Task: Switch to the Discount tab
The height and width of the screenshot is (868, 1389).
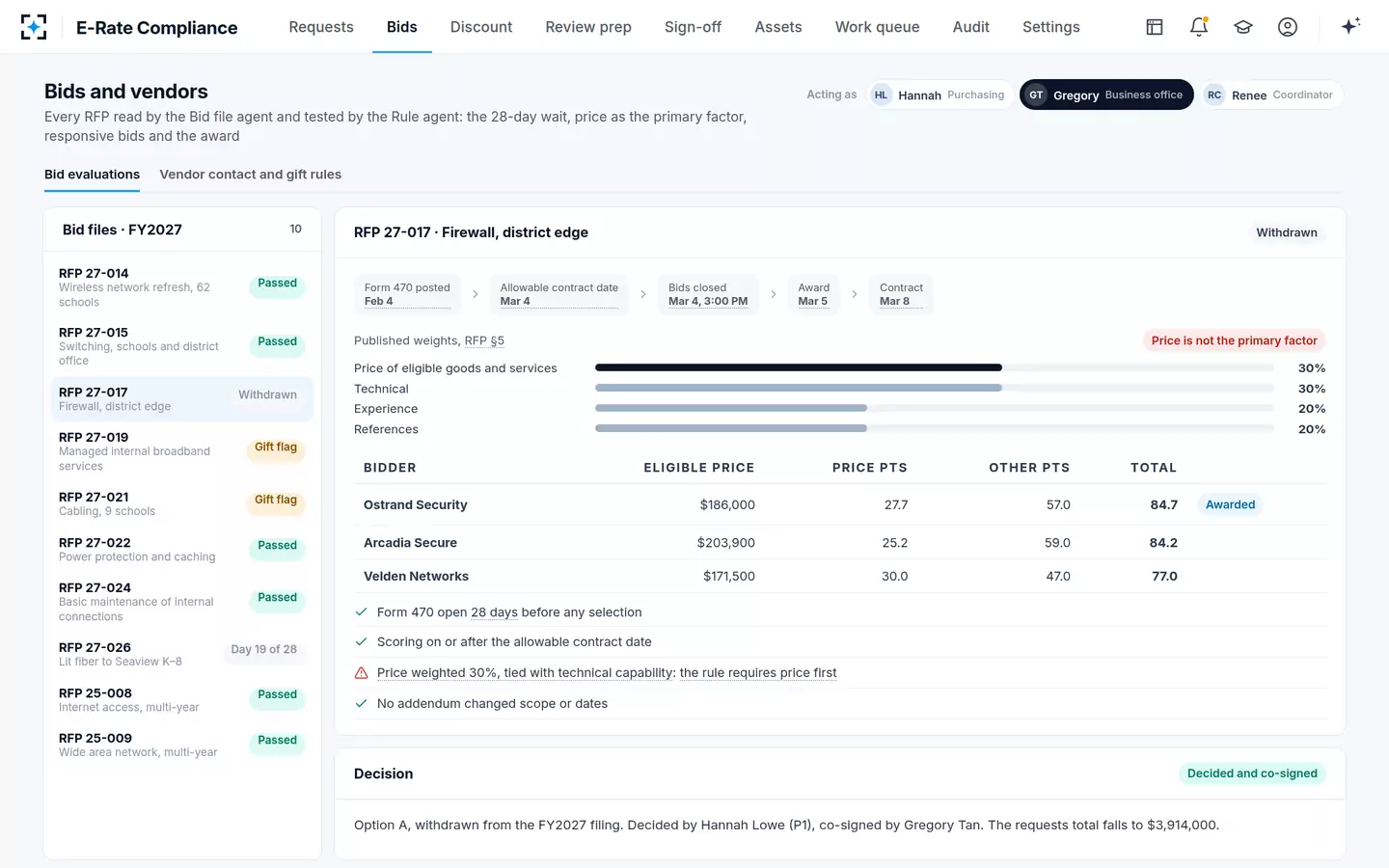Action: [x=481, y=27]
